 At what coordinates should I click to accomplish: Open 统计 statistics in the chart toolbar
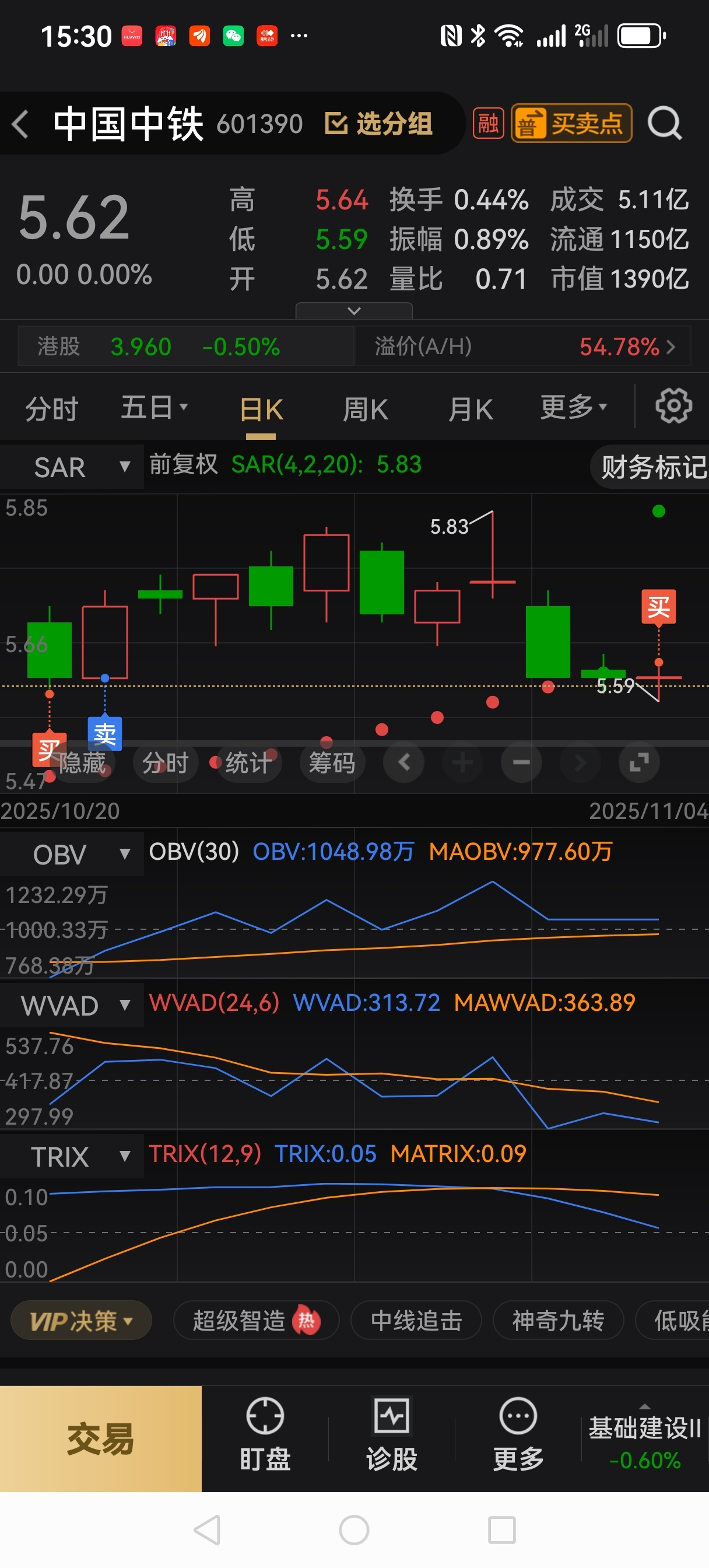(x=248, y=762)
